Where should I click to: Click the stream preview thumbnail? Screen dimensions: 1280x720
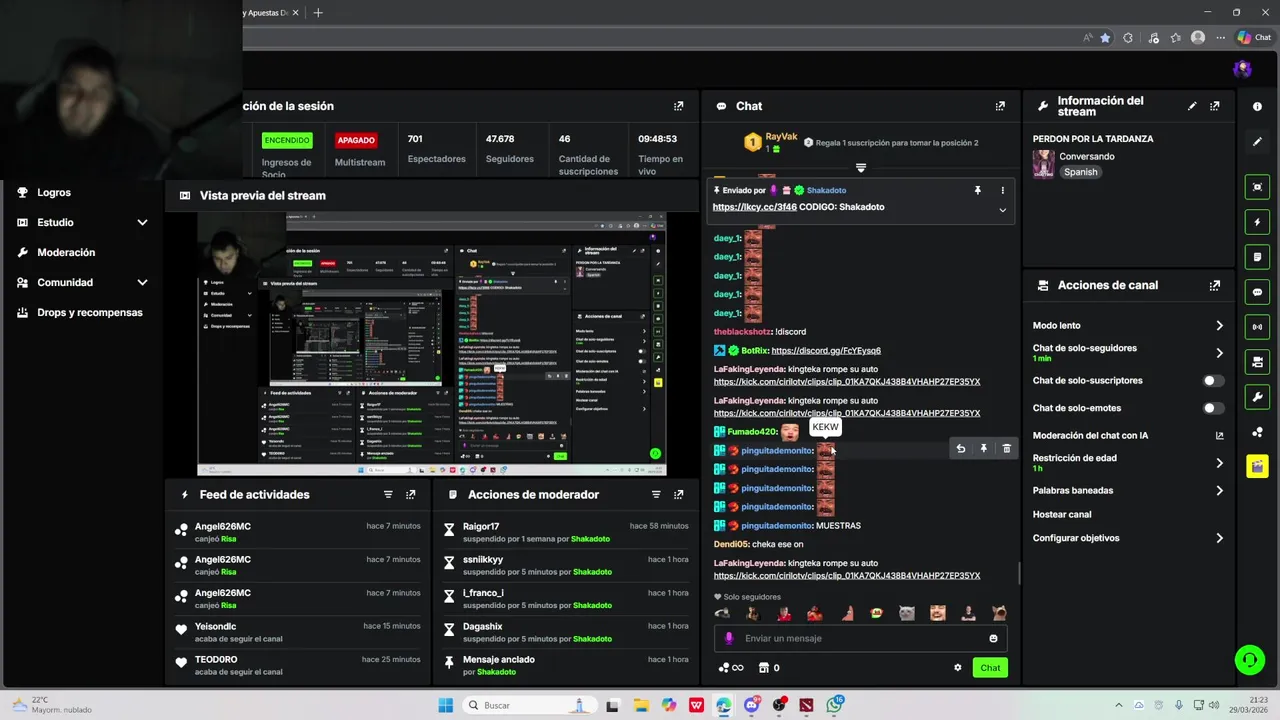click(432, 343)
